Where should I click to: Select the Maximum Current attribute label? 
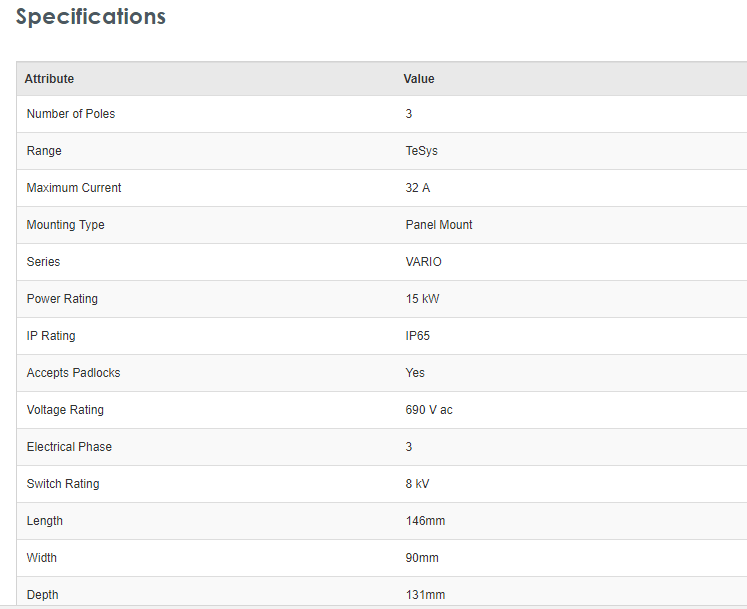coord(74,188)
